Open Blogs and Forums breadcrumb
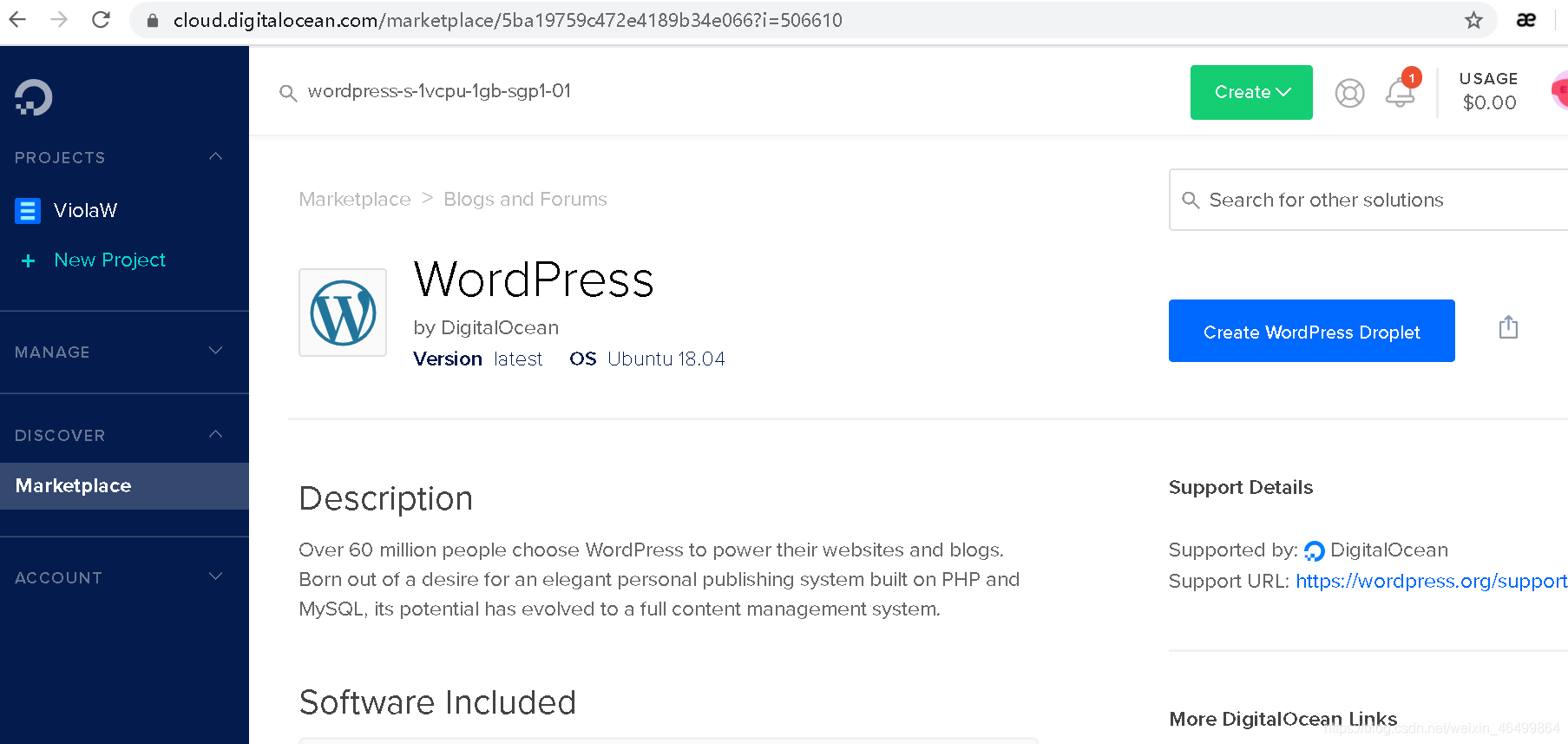The height and width of the screenshot is (744, 1568). click(525, 200)
